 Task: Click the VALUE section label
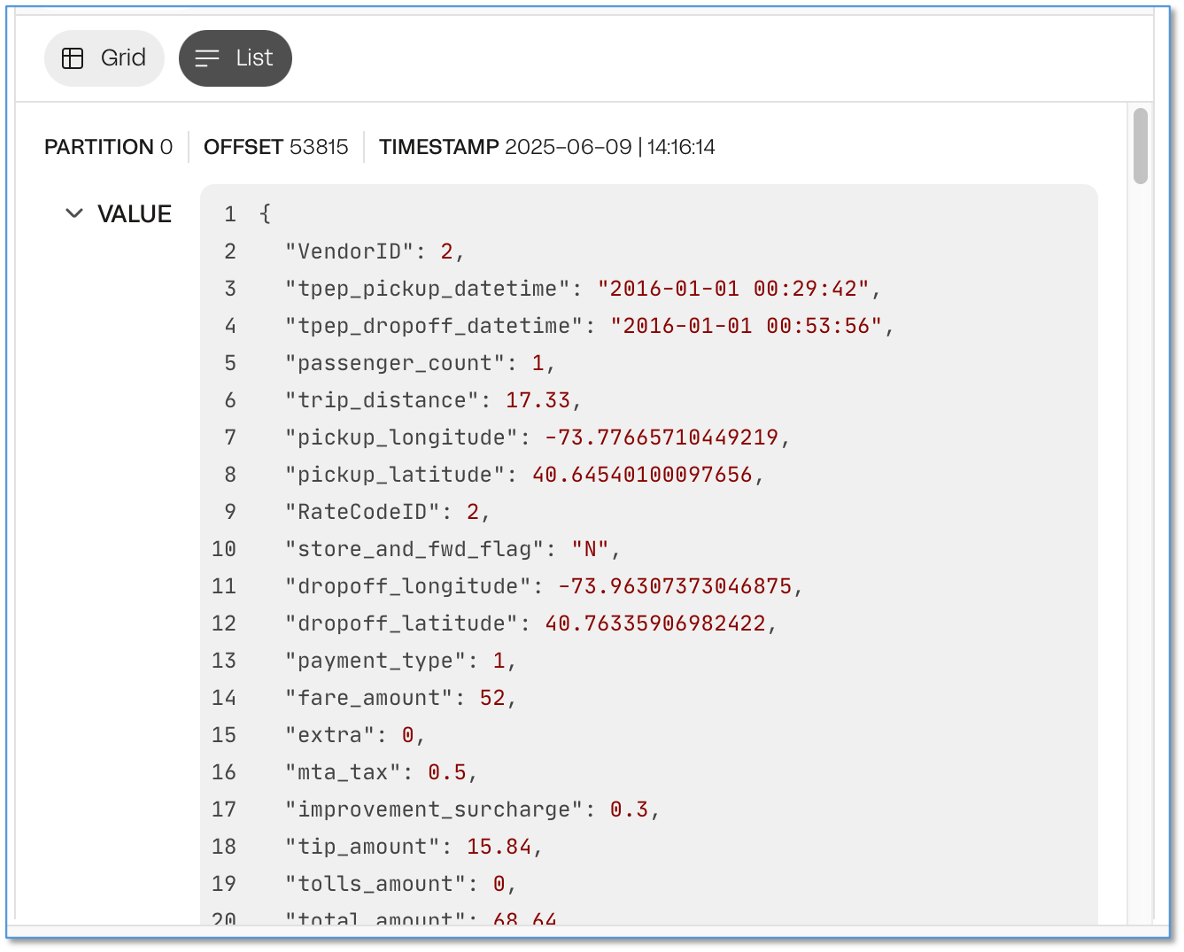coord(134,214)
